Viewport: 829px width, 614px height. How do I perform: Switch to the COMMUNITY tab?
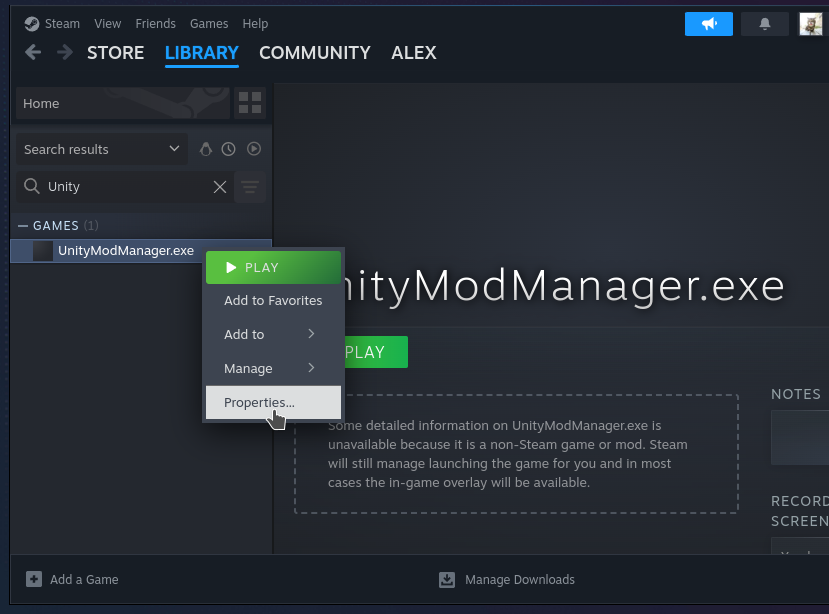point(315,53)
